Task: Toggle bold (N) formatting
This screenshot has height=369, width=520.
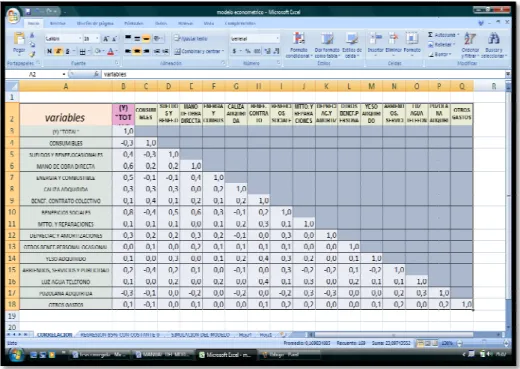Action: 49,51
